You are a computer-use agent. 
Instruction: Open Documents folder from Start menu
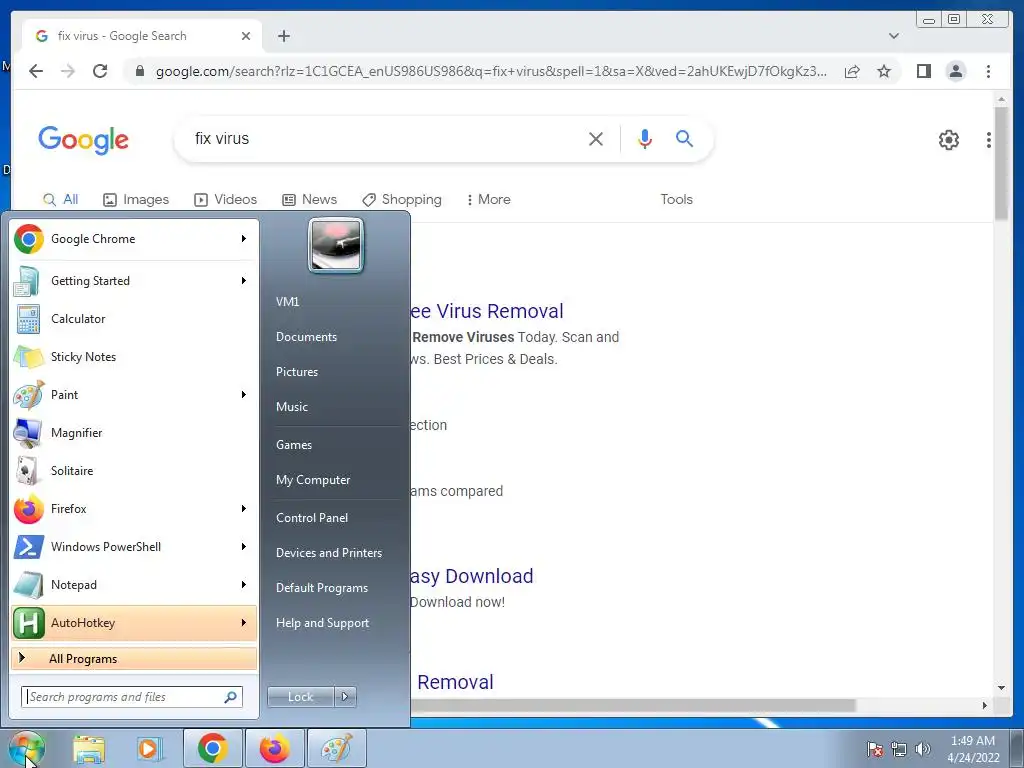[x=306, y=336]
